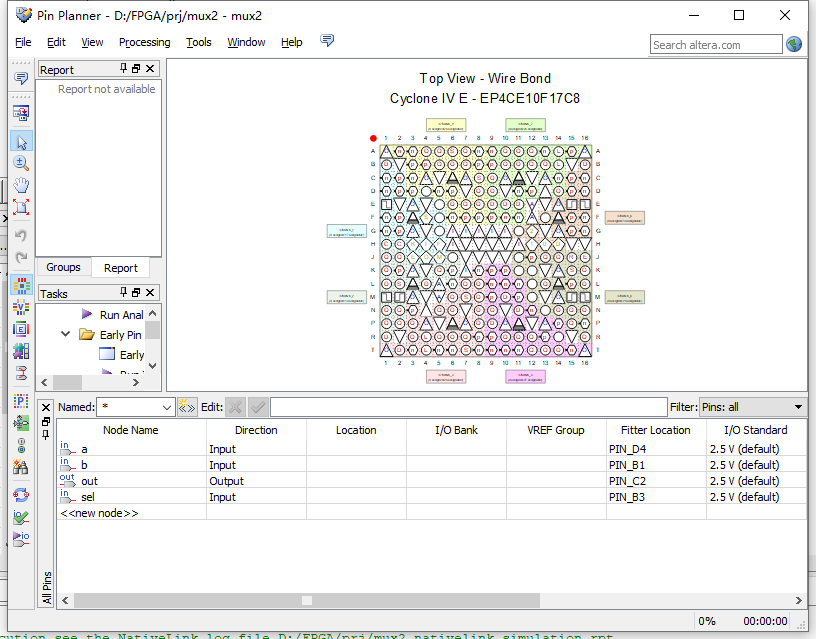The image size is (816, 639).
Task: Select the Hand pan tool
Action: (21, 185)
